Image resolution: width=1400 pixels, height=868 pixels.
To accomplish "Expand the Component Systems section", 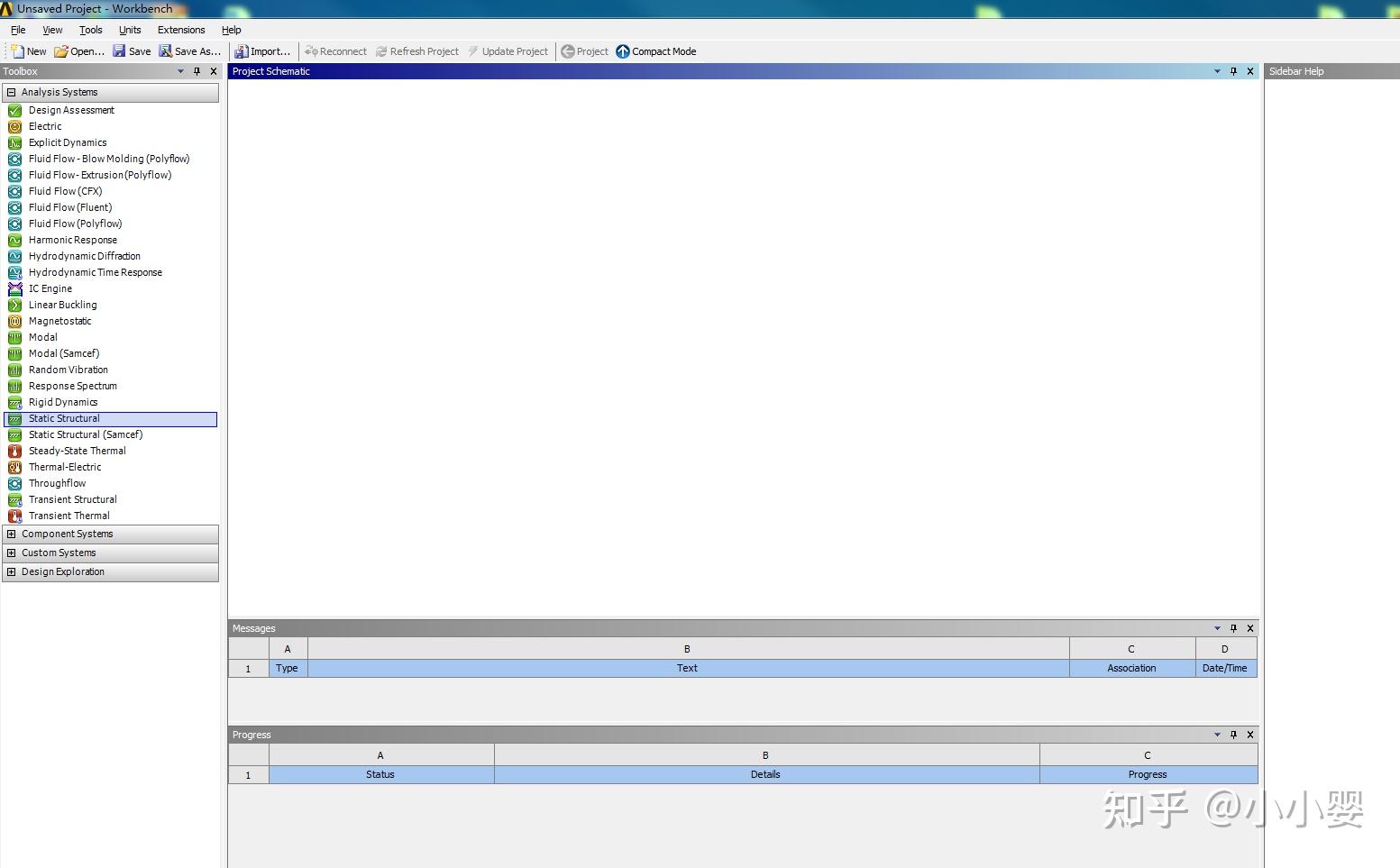I will (x=13, y=534).
